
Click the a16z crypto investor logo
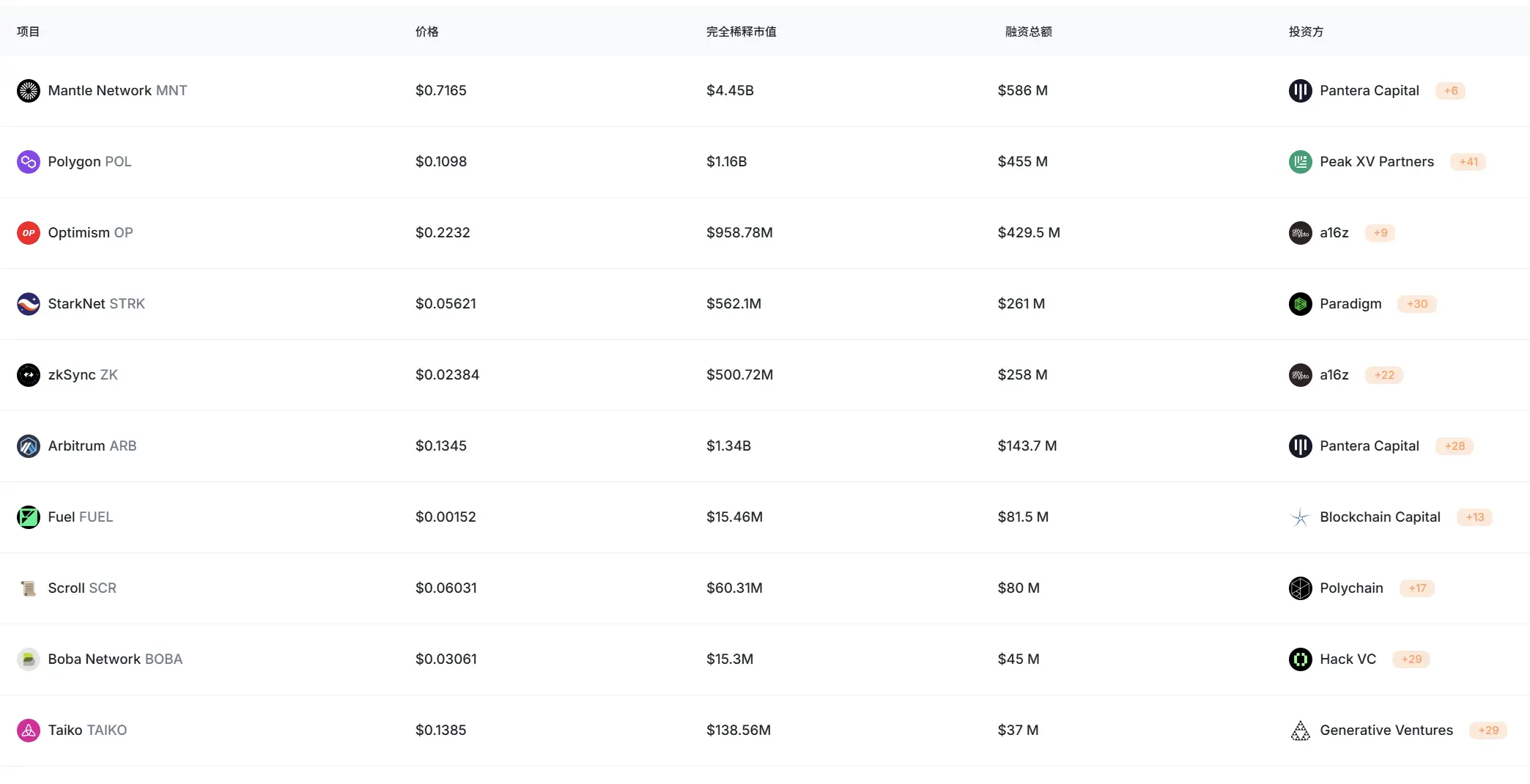pos(1300,232)
